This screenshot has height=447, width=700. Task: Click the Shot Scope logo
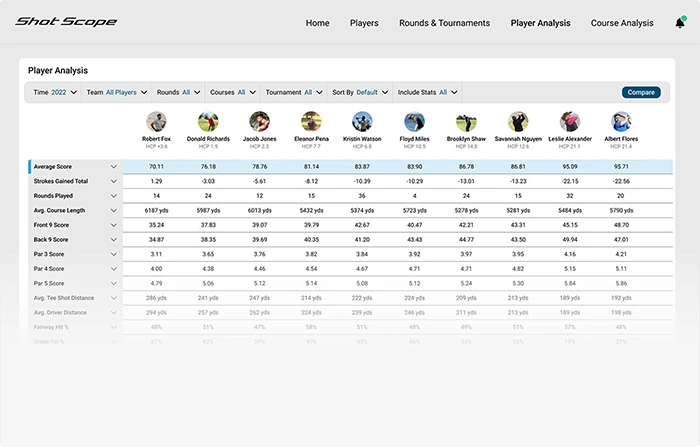click(x=66, y=21)
